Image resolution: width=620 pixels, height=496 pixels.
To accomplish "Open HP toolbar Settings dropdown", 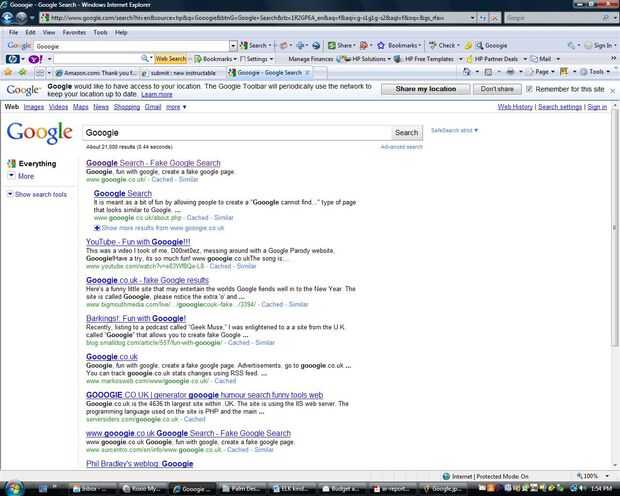I will click(x=256, y=59).
